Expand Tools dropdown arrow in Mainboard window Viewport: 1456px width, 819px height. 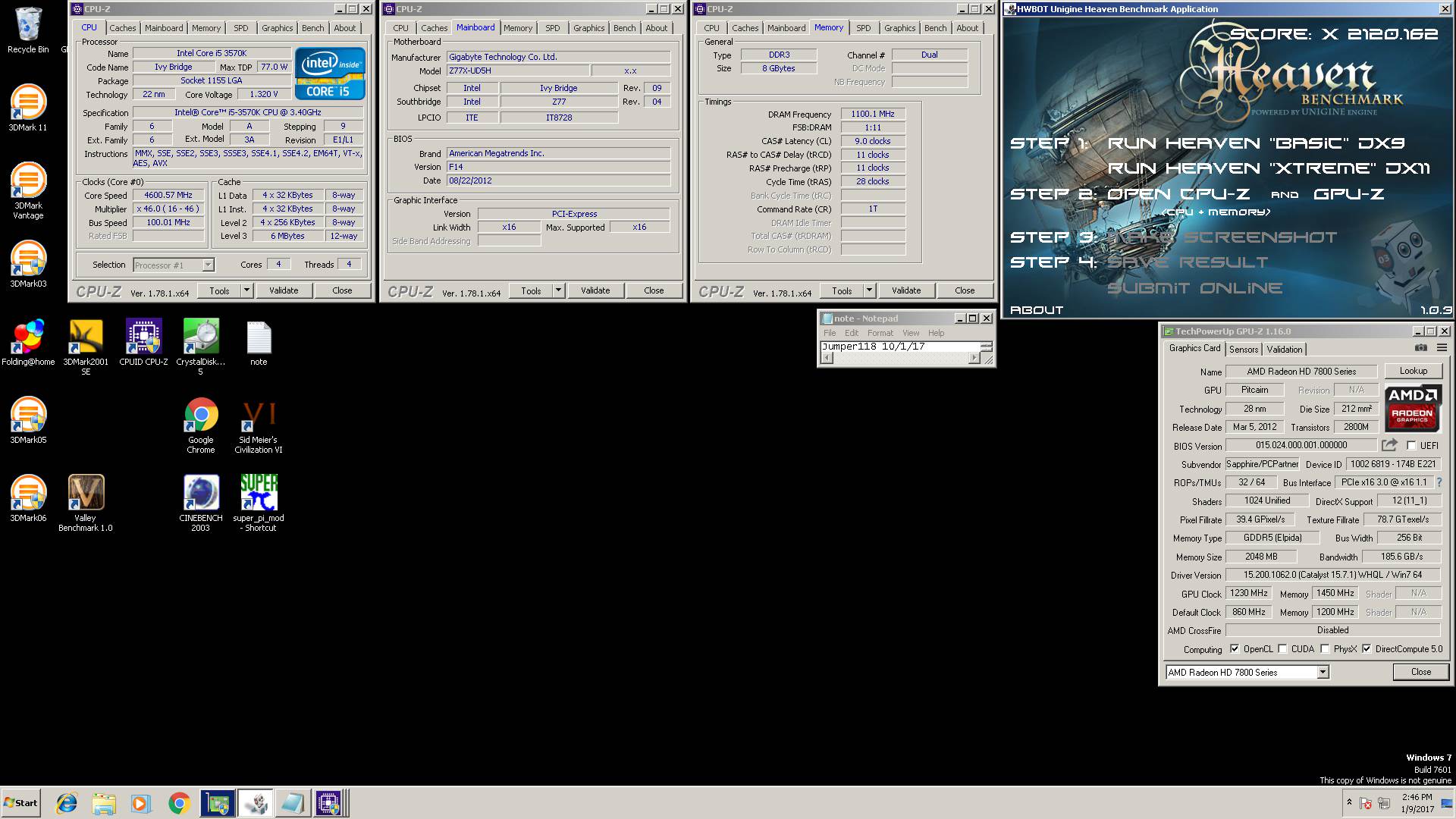[x=558, y=290]
